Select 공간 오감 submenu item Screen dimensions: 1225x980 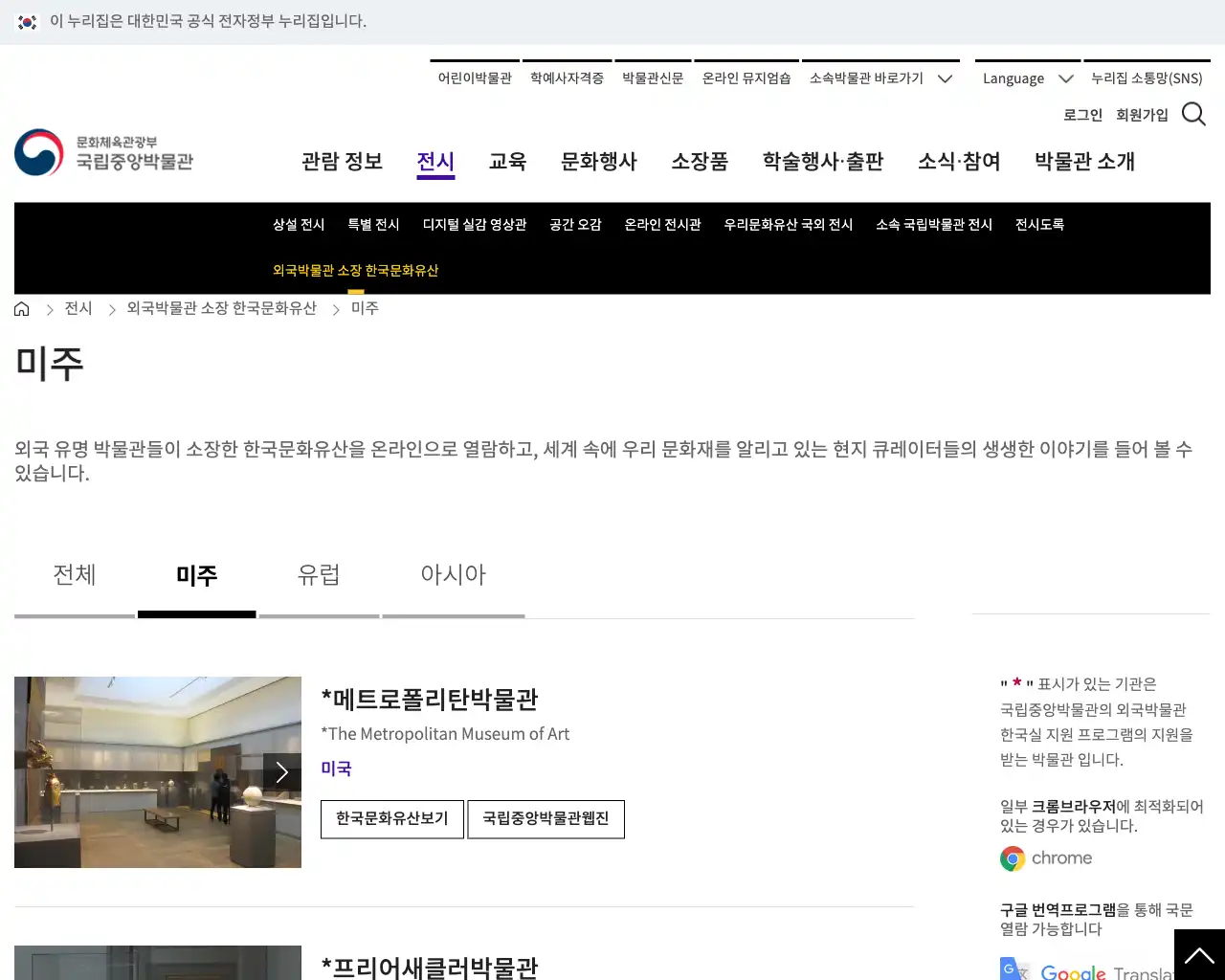[575, 225]
